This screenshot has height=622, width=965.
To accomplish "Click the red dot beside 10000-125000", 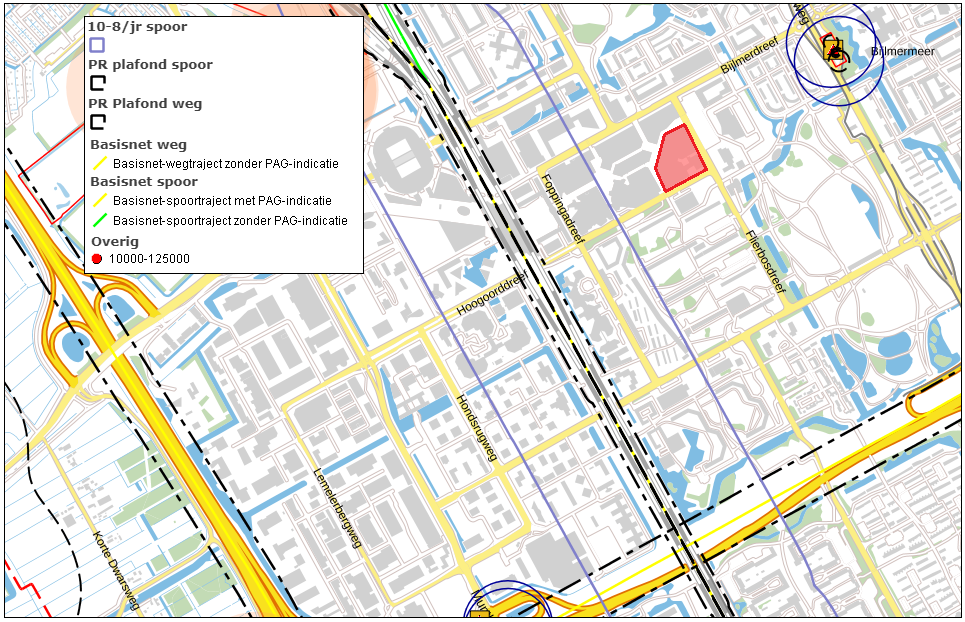I will click(97, 259).
